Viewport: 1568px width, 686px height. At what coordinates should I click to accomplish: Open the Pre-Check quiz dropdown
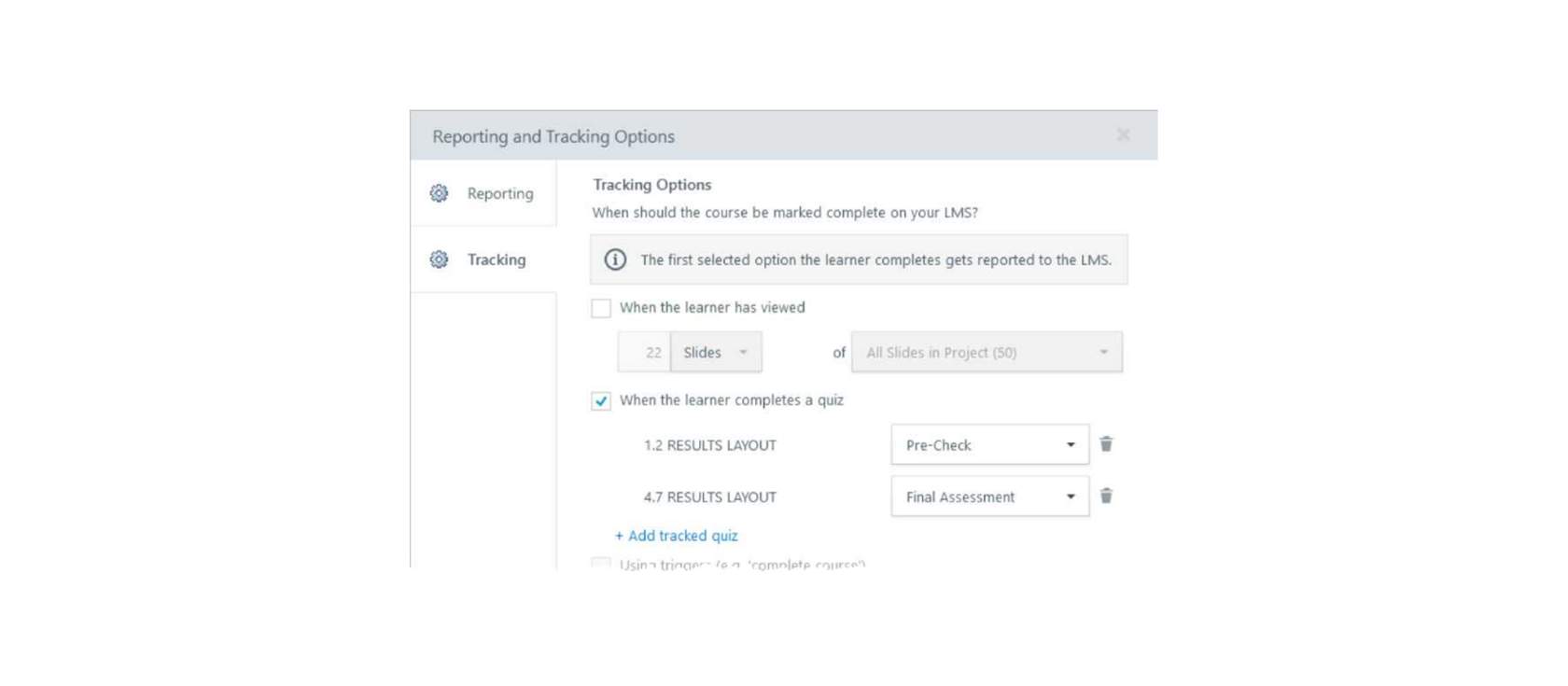click(x=990, y=444)
